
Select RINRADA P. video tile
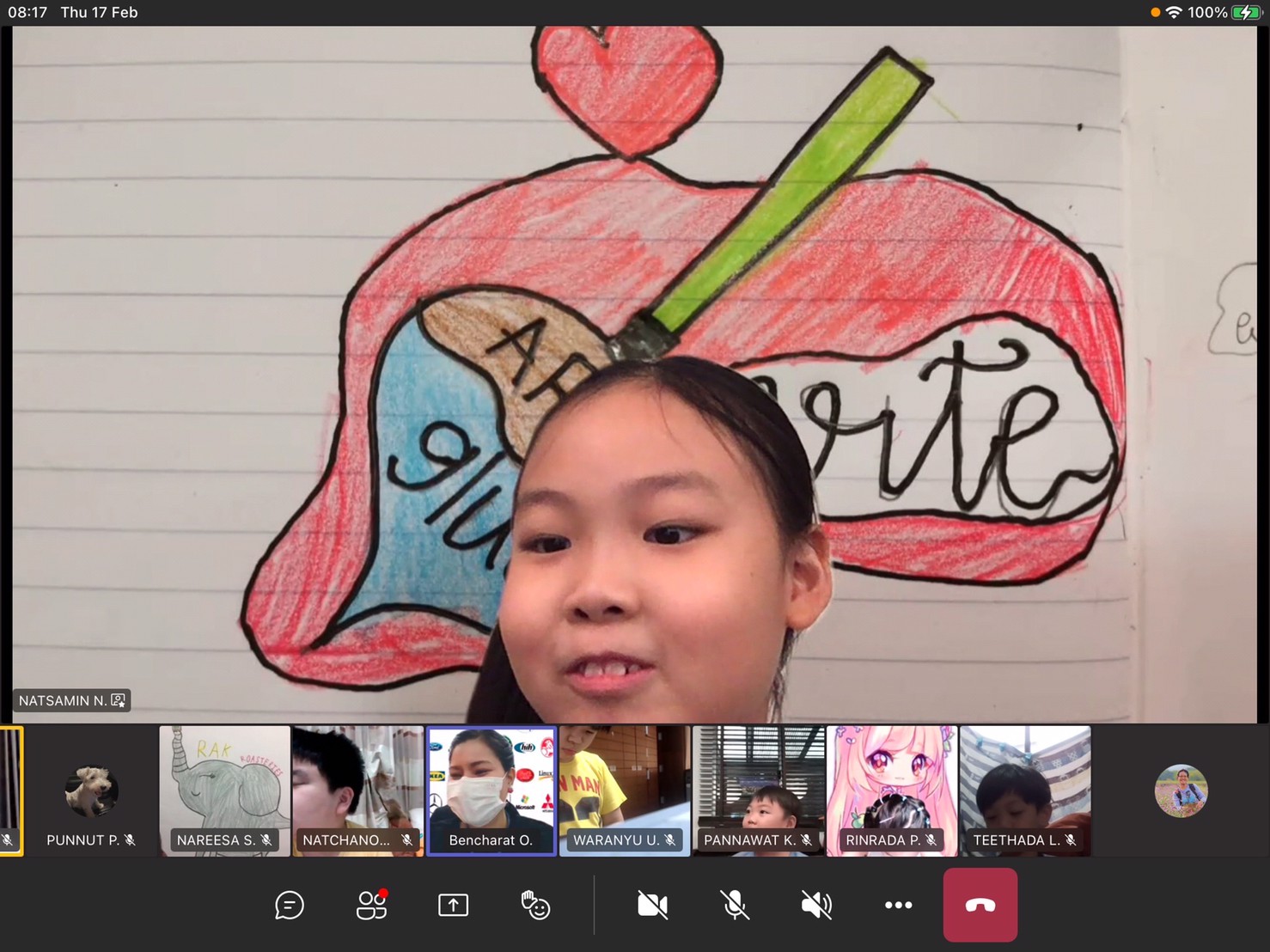coord(892,791)
